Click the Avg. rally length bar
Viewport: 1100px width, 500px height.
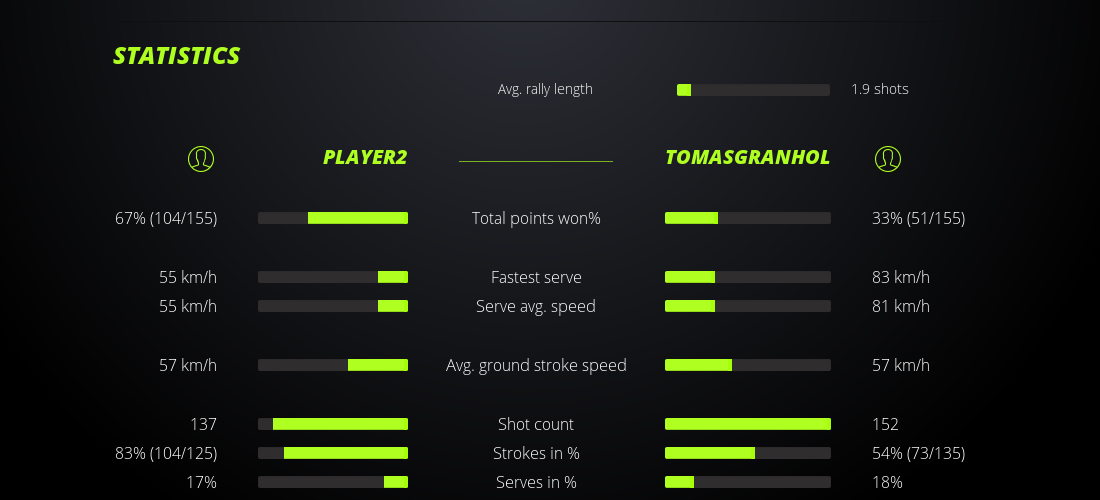tap(753, 90)
